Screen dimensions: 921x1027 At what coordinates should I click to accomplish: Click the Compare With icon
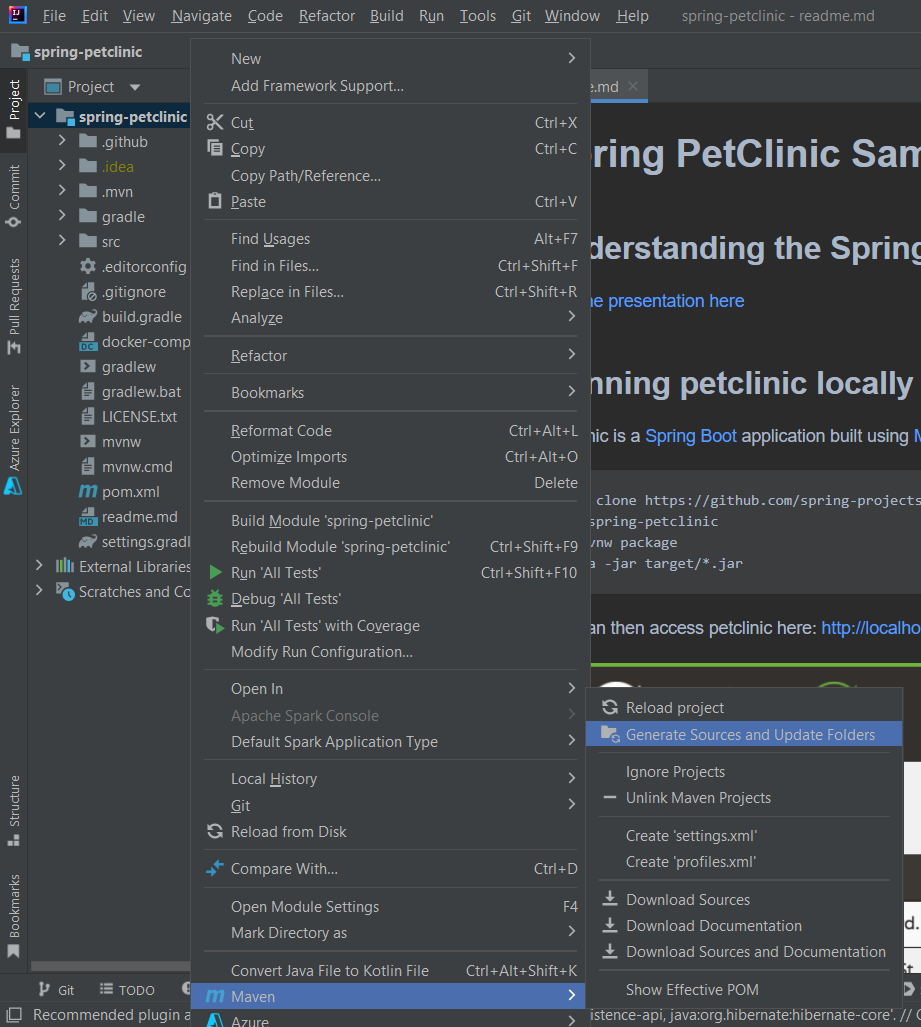click(x=215, y=868)
